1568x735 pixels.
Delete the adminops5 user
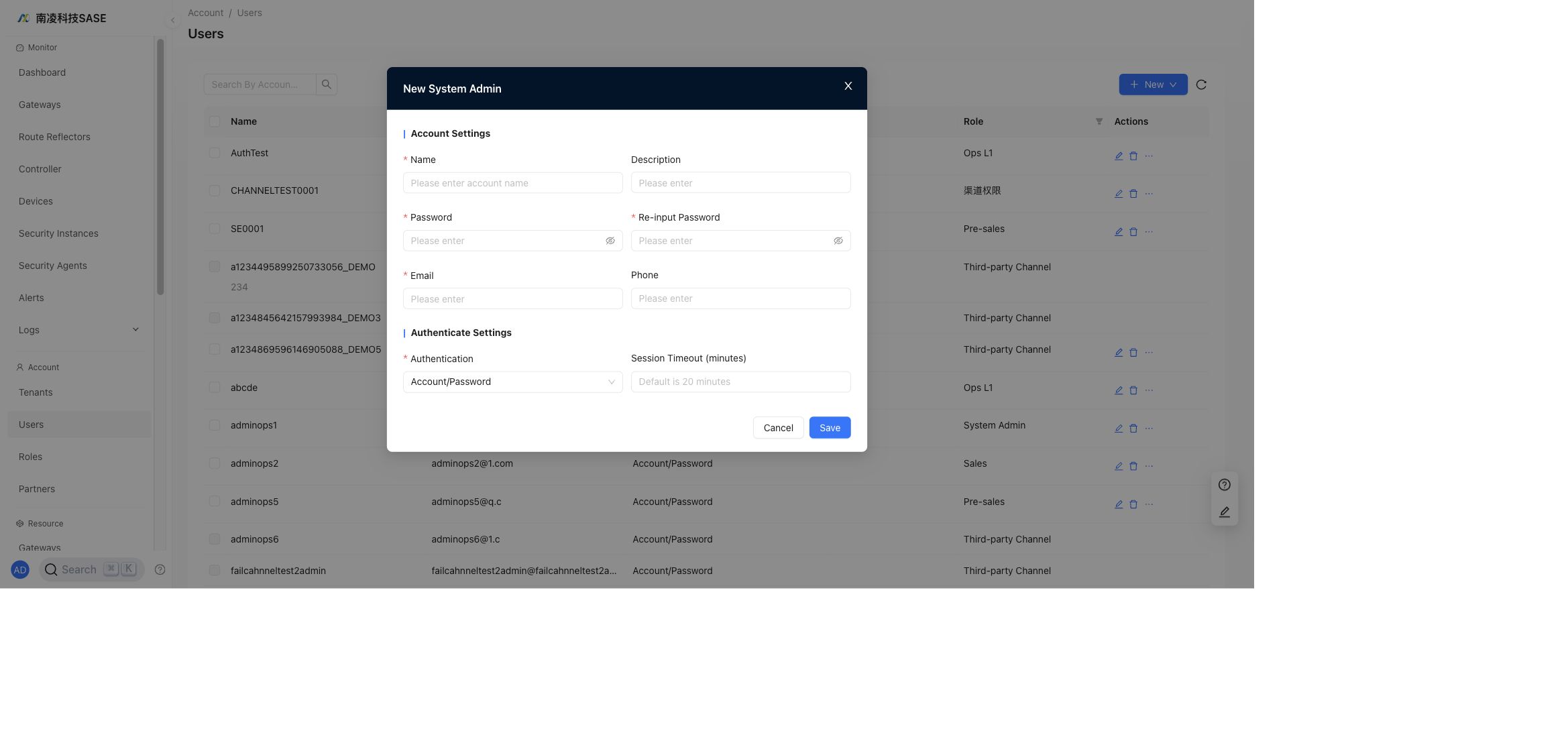click(1133, 504)
